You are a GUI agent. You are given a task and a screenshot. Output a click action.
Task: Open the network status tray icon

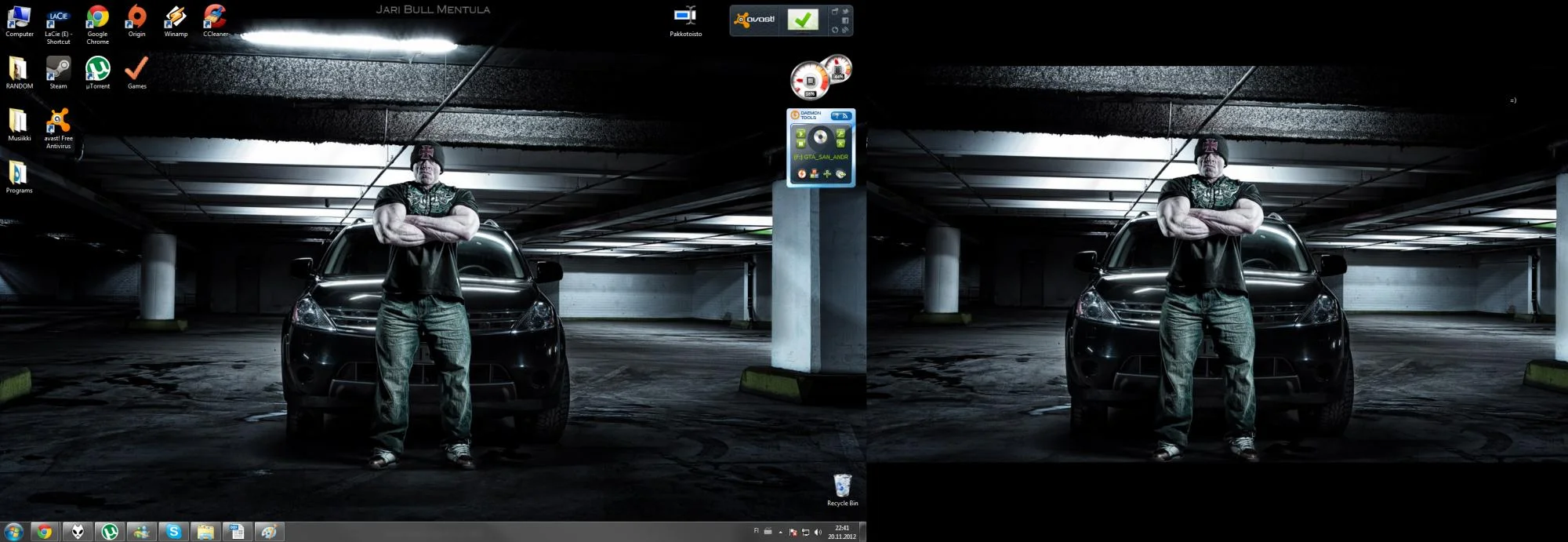805,533
